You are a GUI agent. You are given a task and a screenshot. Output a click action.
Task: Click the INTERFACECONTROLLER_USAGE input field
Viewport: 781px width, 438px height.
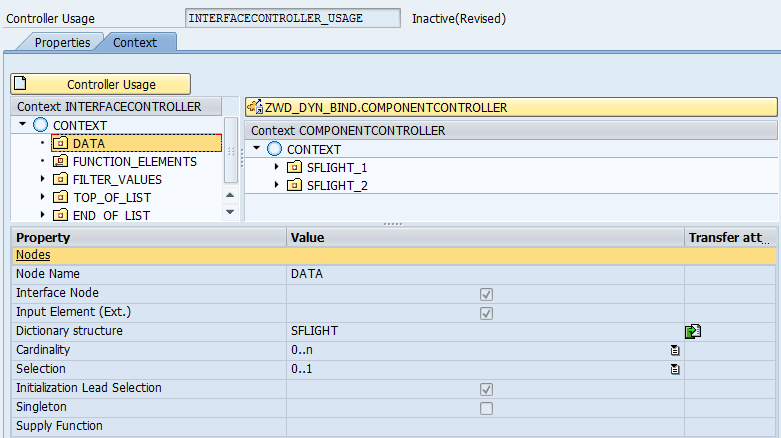pyautogui.click(x=292, y=18)
